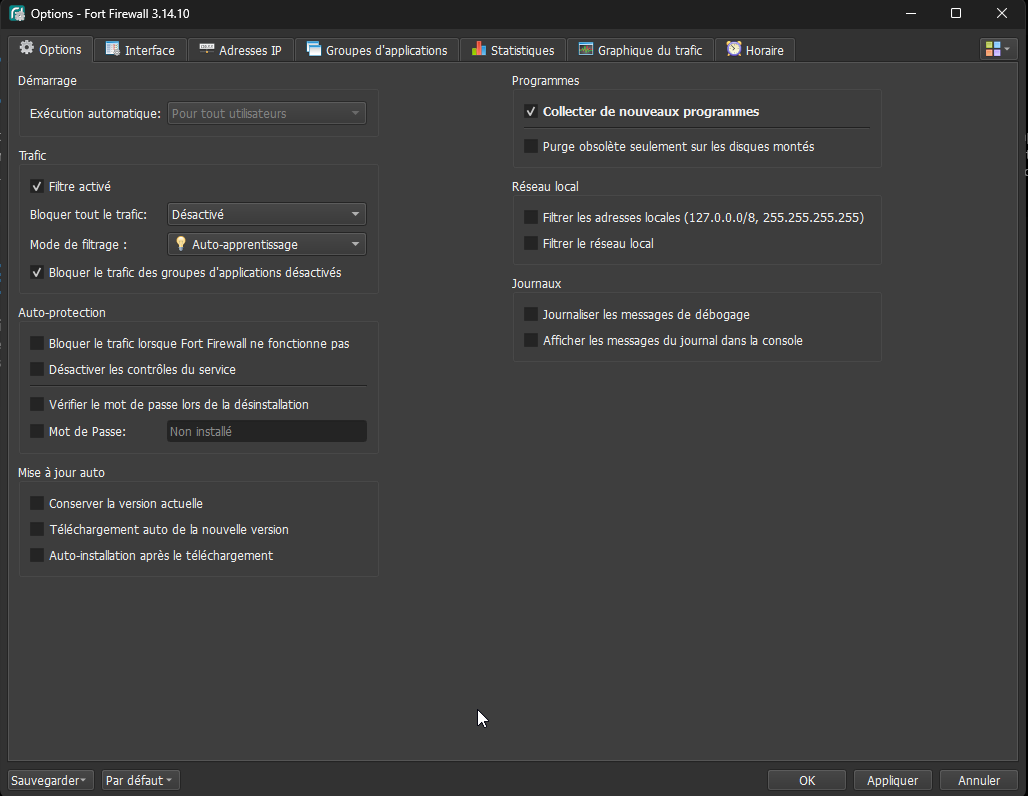The image size is (1028, 796).
Task: Click the Statistiques bar chart icon
Action: 479,50
